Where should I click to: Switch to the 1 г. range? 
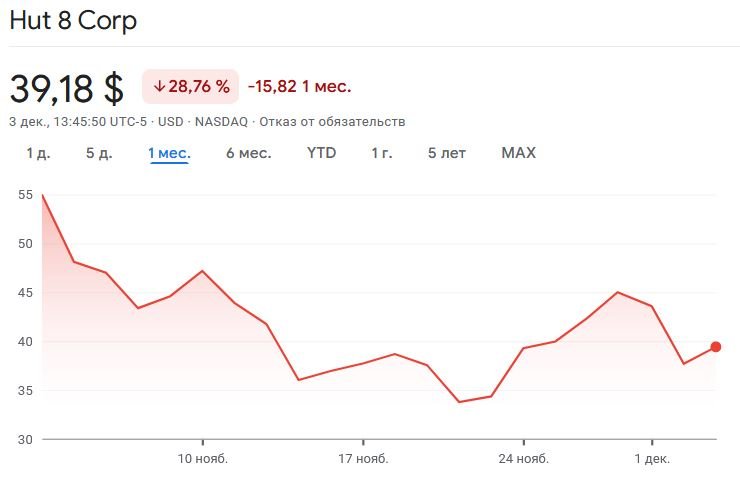382,153
